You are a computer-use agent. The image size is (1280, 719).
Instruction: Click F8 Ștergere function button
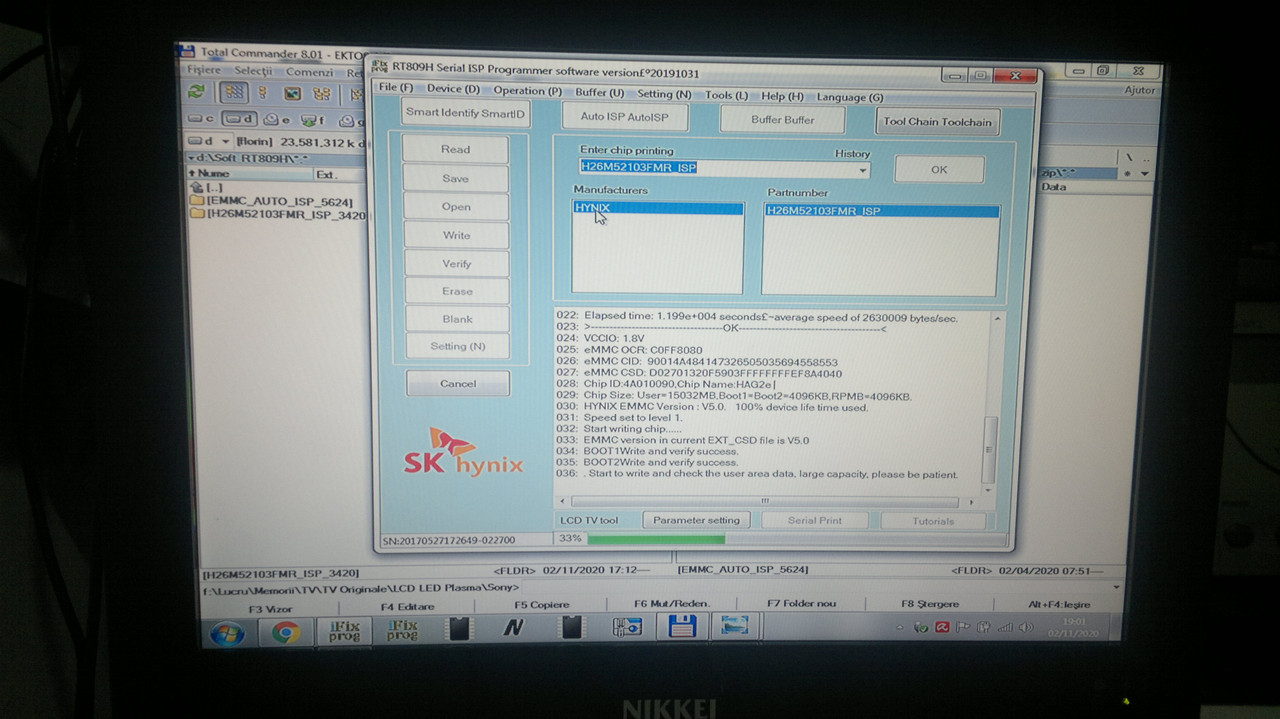click(929, 604)
